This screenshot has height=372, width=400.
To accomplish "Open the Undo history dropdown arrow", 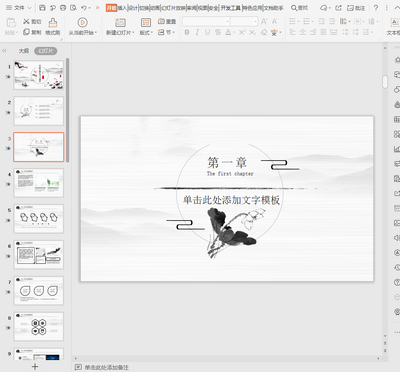I will 89,8.
